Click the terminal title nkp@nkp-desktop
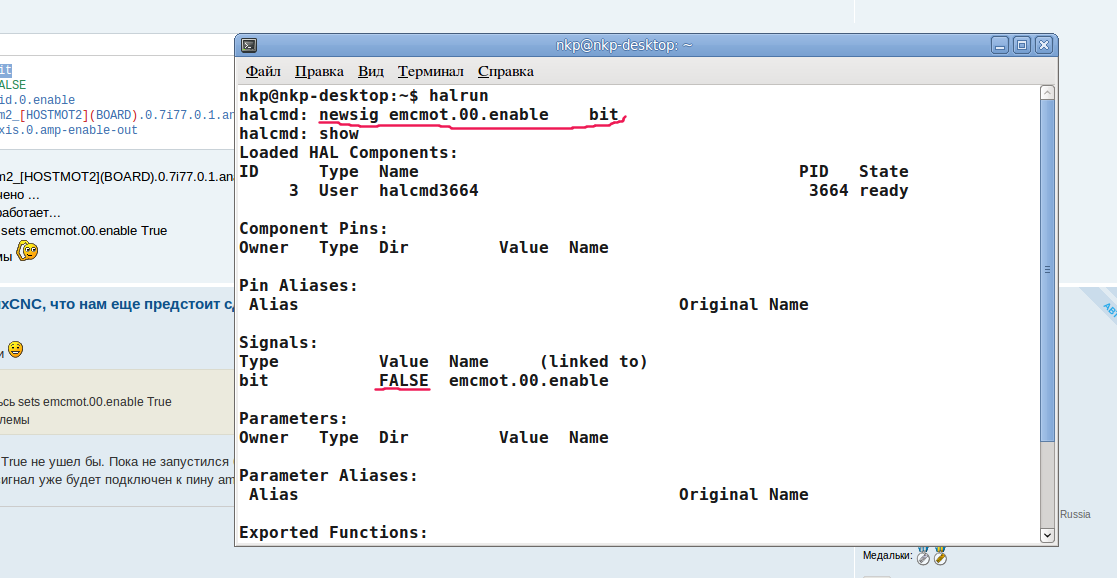 coord(624,45)
